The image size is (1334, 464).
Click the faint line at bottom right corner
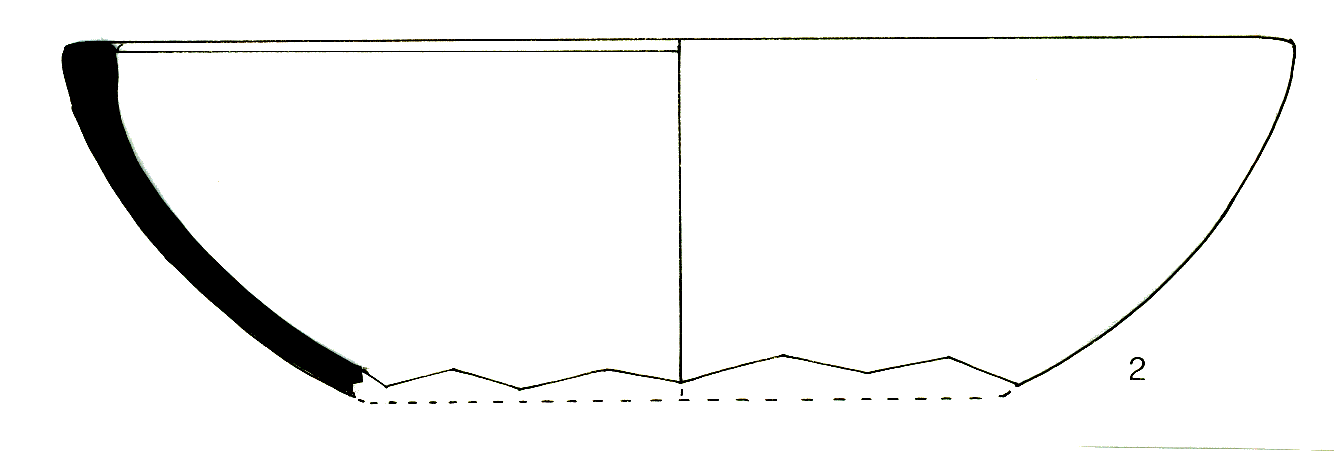pos(1200,446)
